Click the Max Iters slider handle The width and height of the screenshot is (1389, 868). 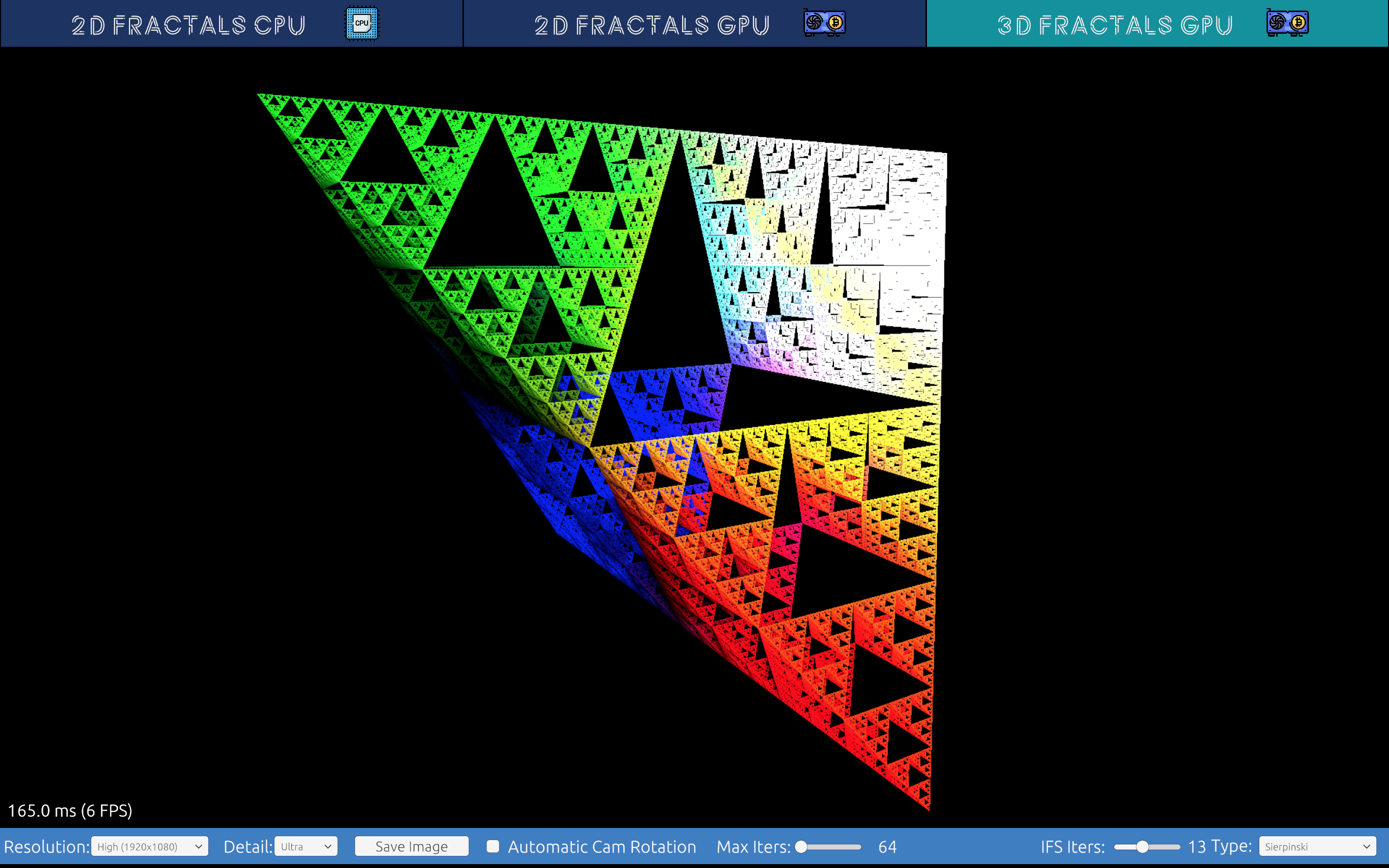click(801, 847)
